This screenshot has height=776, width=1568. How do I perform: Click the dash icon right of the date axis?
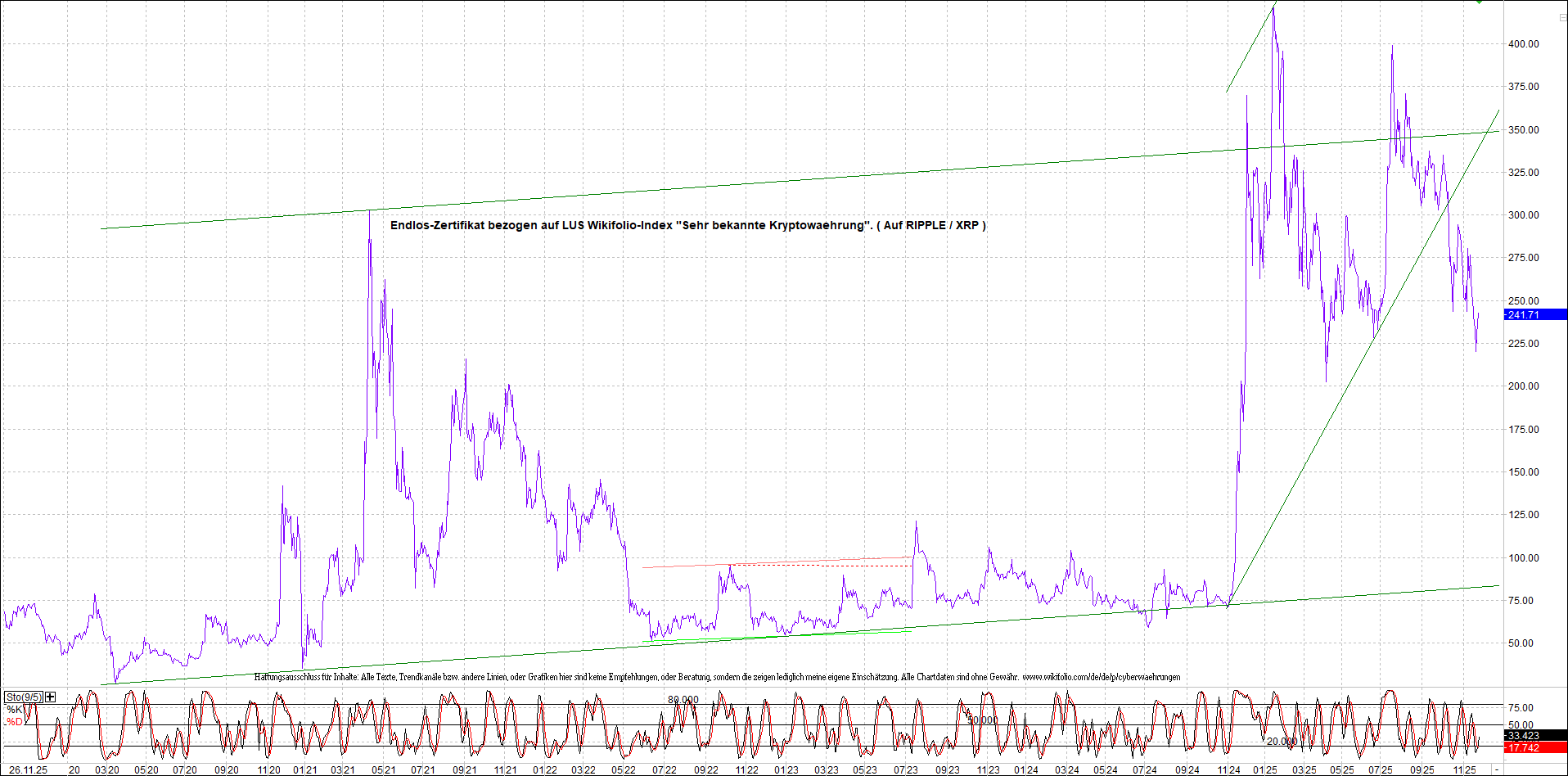coord(1497,770)
